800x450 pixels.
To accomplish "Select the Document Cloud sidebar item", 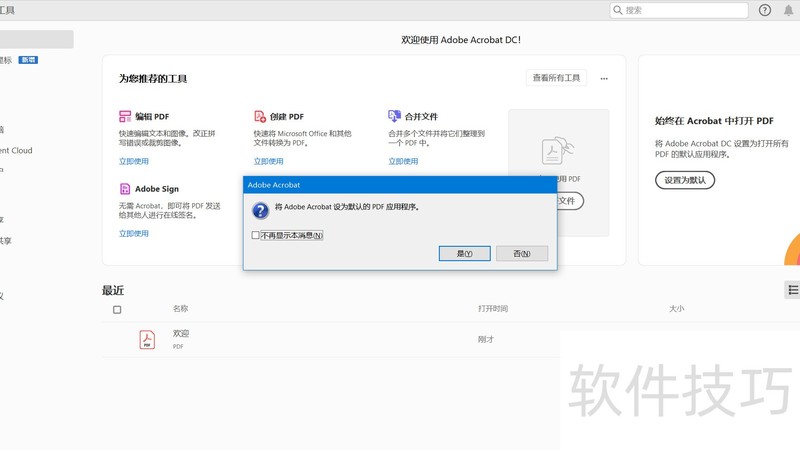I will (16, 151).
